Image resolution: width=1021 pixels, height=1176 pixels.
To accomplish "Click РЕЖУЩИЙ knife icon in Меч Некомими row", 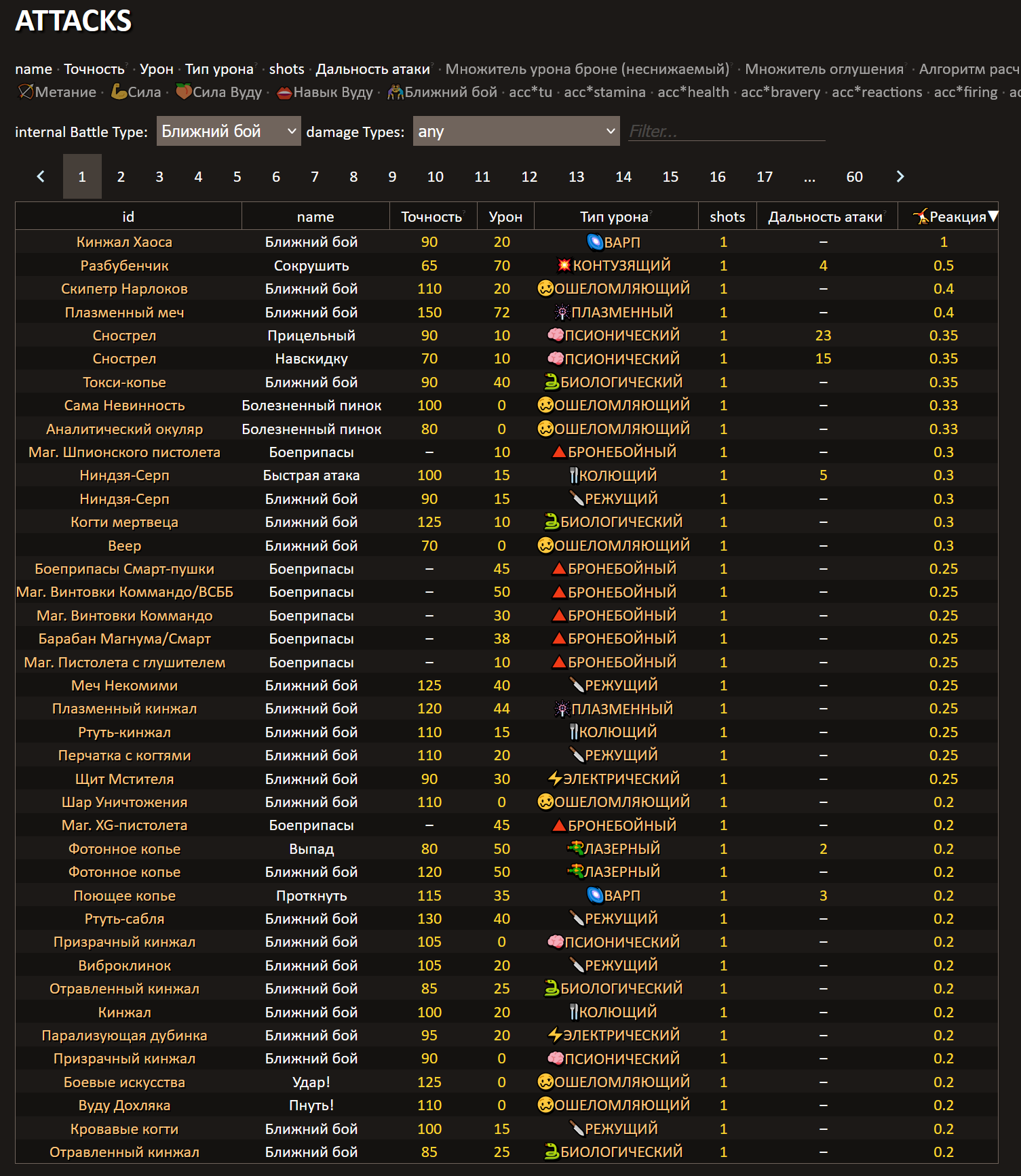I will 577,685.
